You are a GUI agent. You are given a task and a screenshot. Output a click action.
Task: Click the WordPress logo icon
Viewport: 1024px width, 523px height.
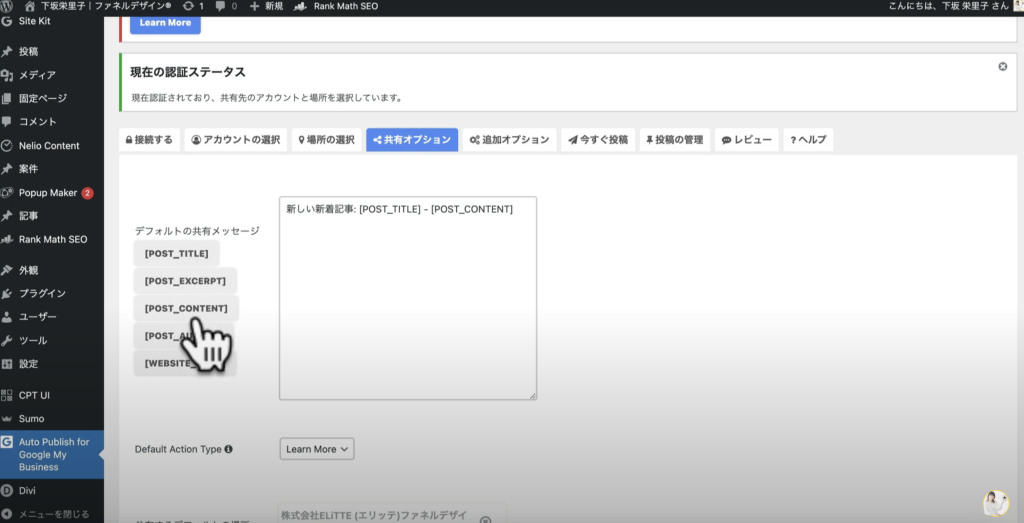click(8, 6)
